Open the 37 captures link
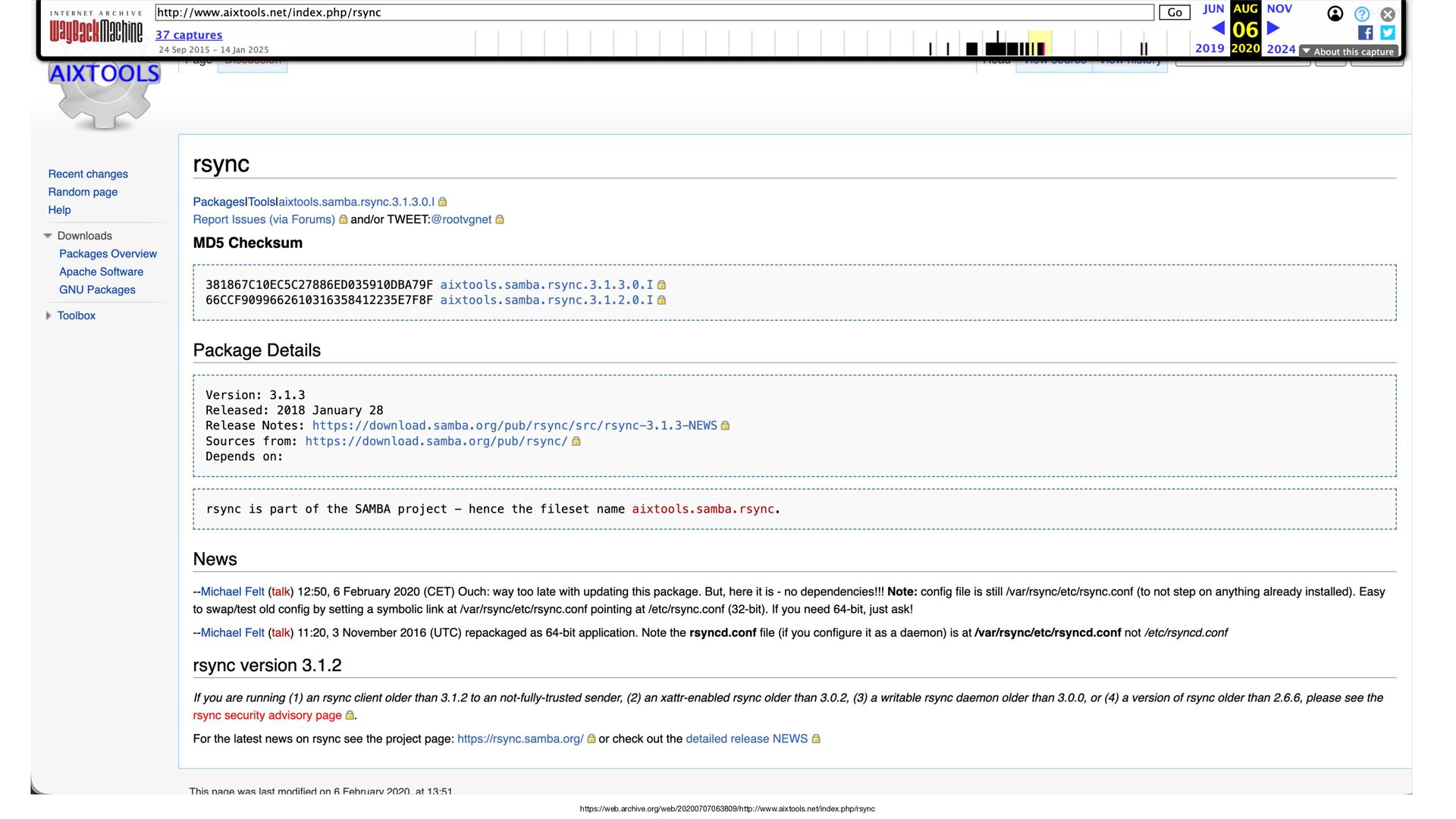Image resolution: width=1456 pixels, height=819 pixels. point(189,35)
